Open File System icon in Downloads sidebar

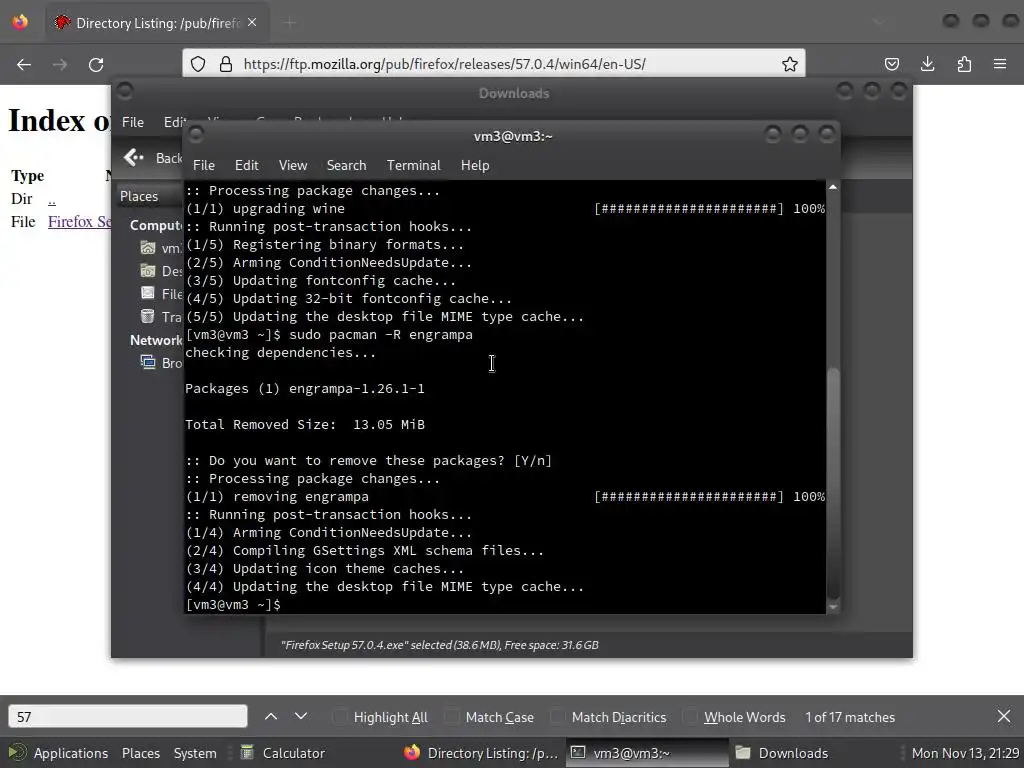(x=148, y=294)
